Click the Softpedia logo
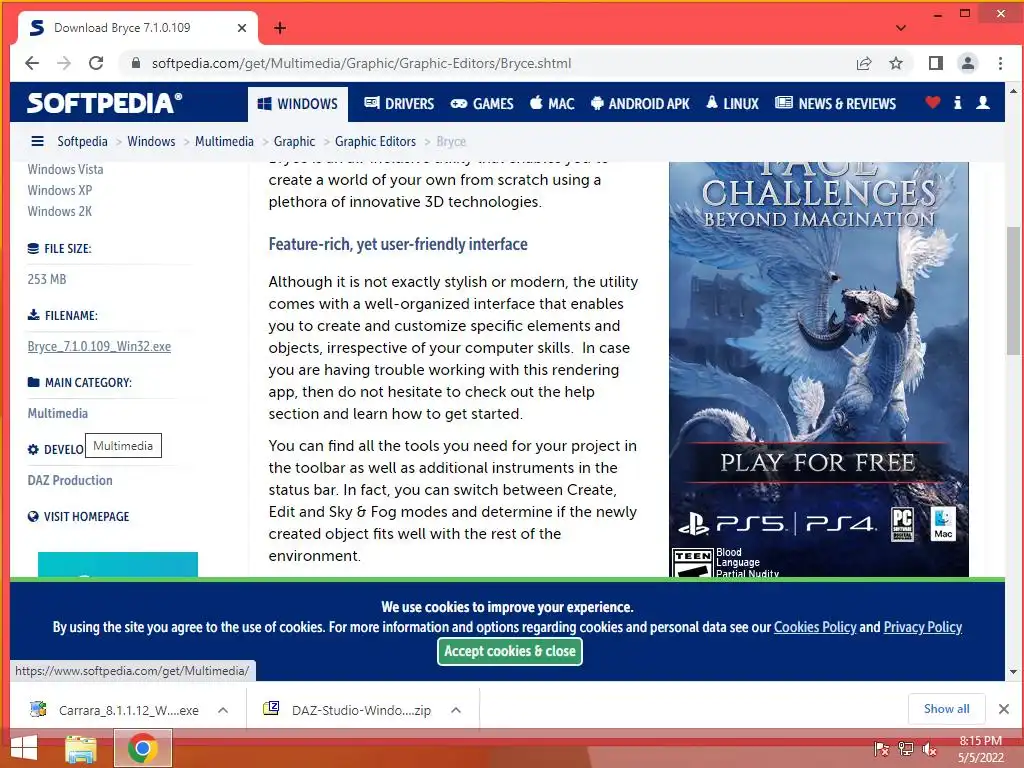This screenshot has width=1024, height=768. point(104,103)
